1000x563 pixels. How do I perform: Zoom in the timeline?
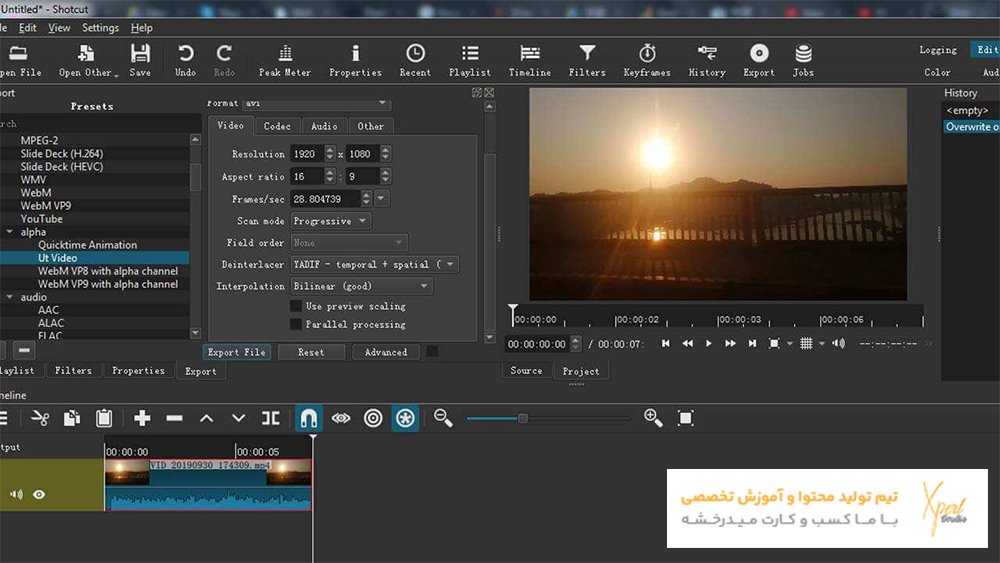(x=653, y=418)
